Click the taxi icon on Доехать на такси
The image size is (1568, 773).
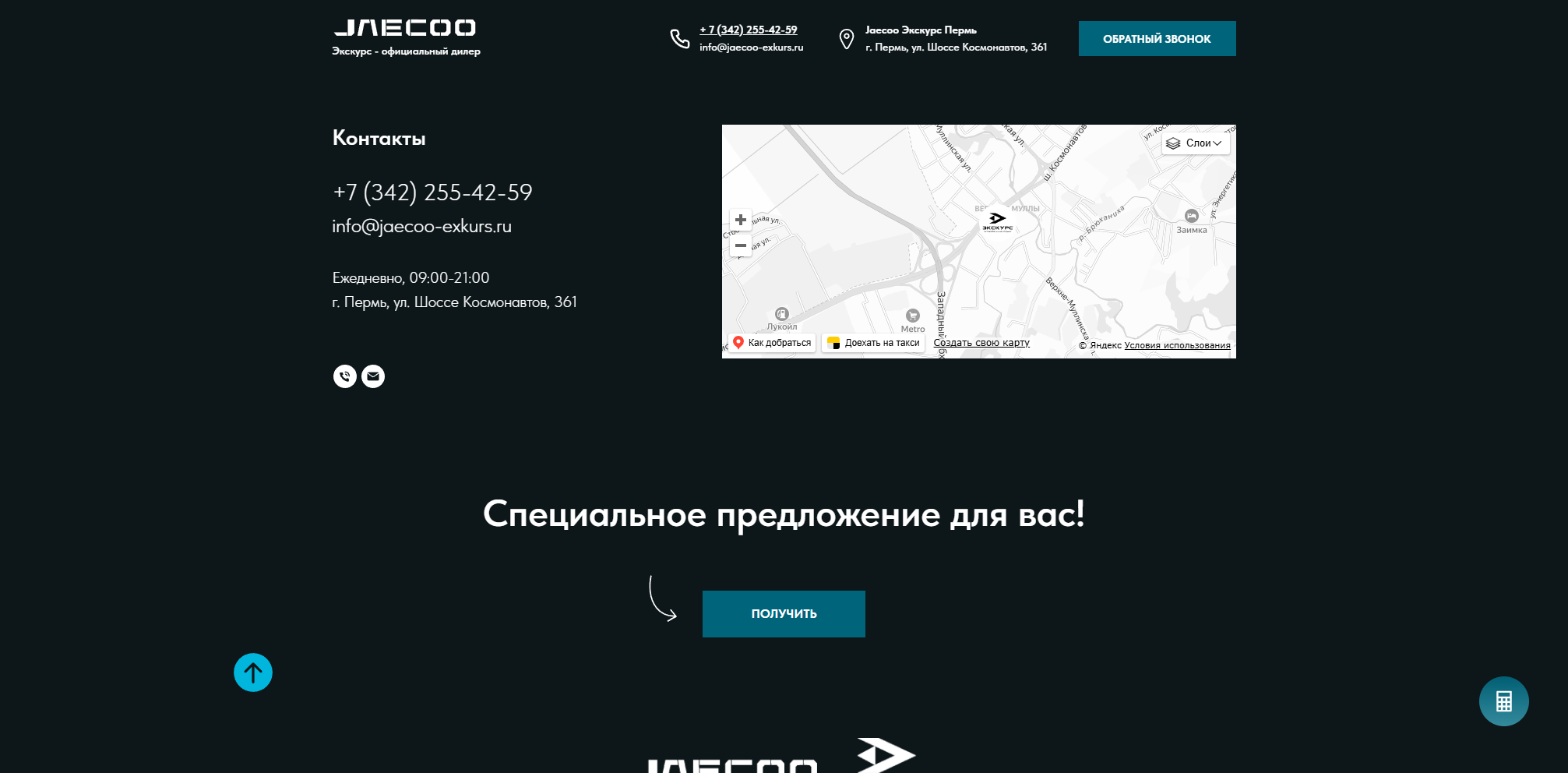click(x=833, y=341)
